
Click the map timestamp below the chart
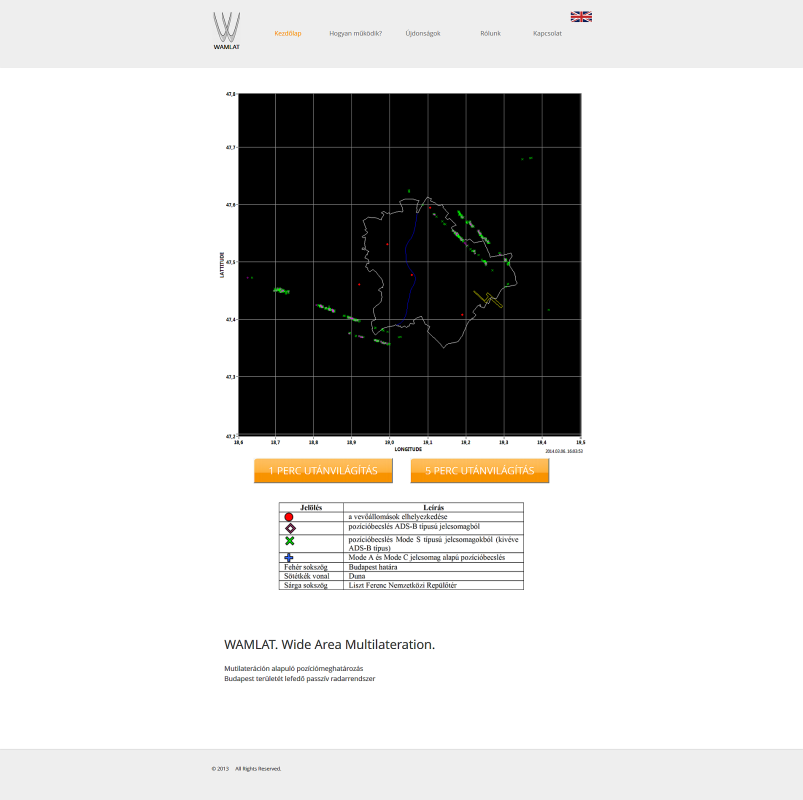[564, 451]
